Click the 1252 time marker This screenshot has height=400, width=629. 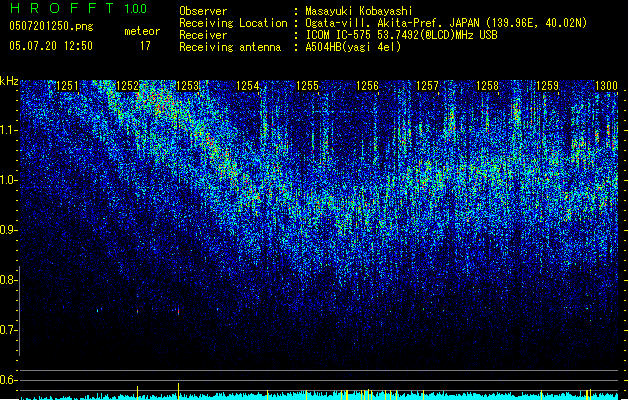coord(127,86)
